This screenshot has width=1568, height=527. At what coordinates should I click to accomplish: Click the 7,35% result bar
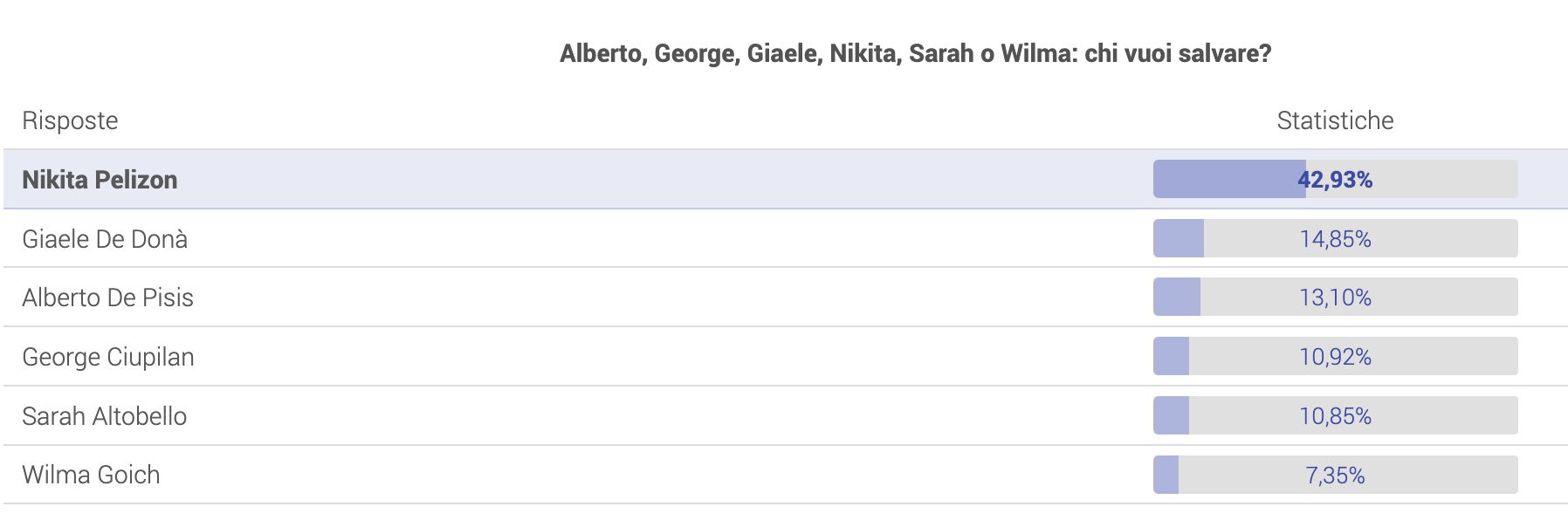1335,475
